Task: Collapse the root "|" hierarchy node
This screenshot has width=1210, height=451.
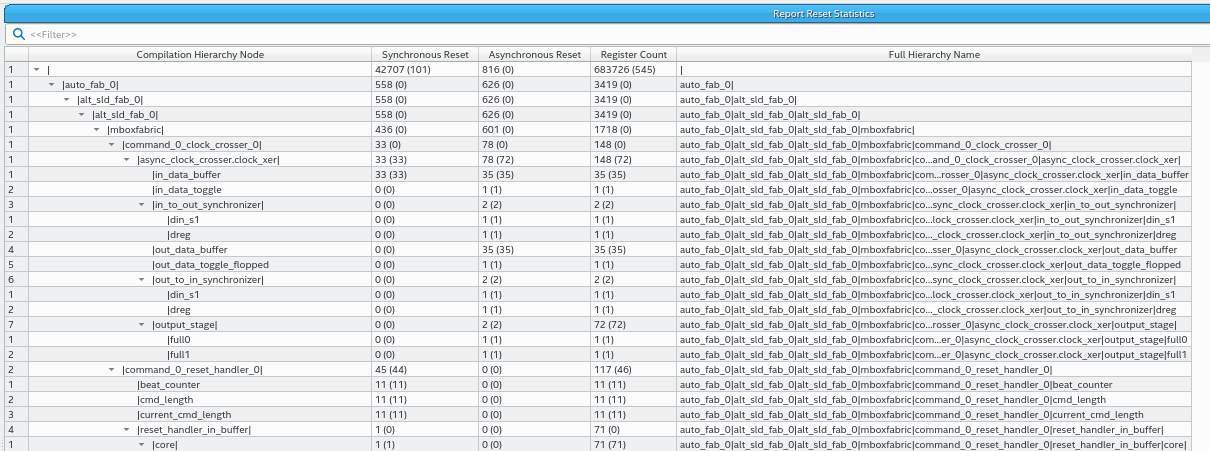Action: (x=36, y=70)
